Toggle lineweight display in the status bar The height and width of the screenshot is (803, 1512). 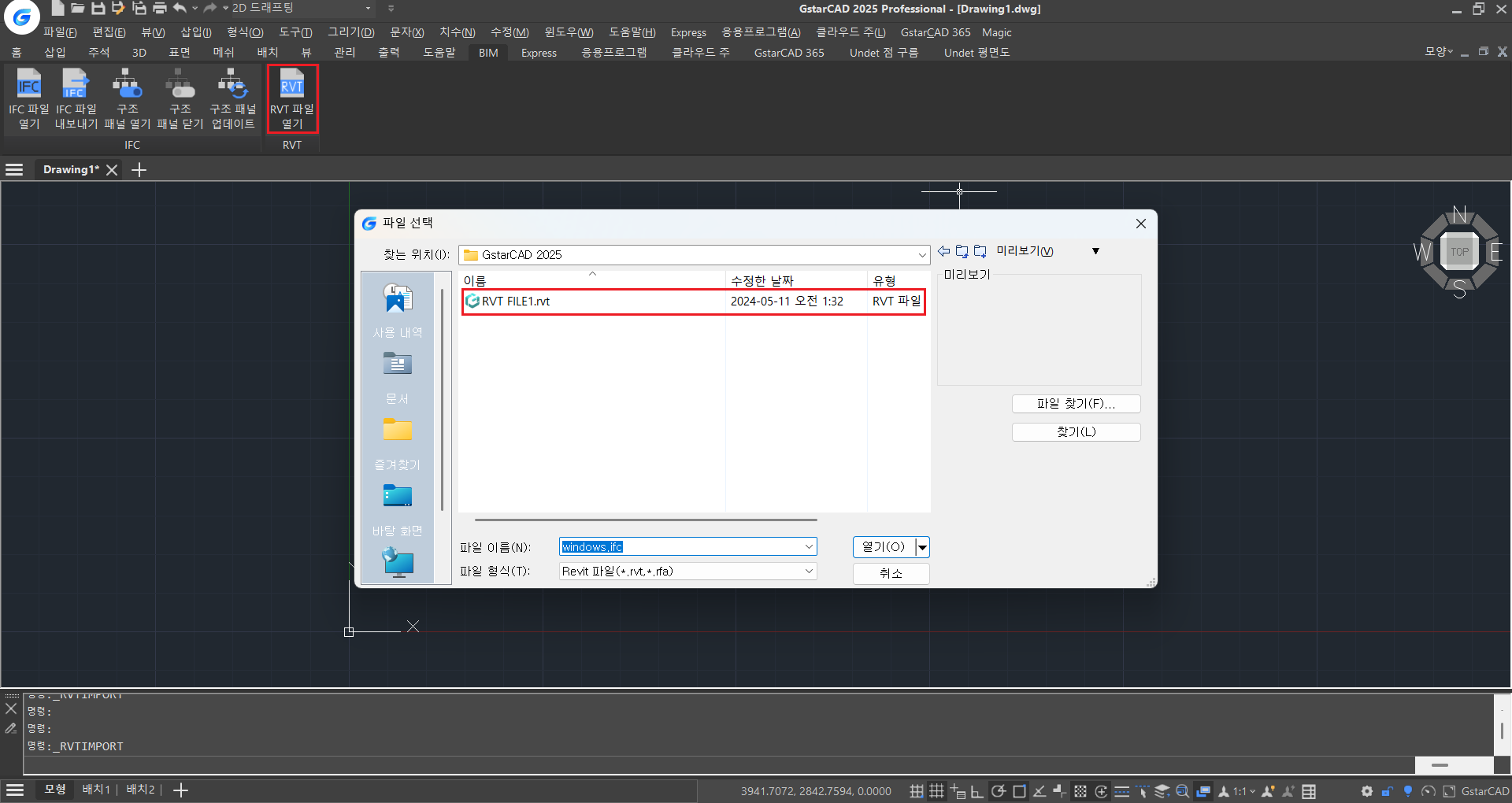1121,791
